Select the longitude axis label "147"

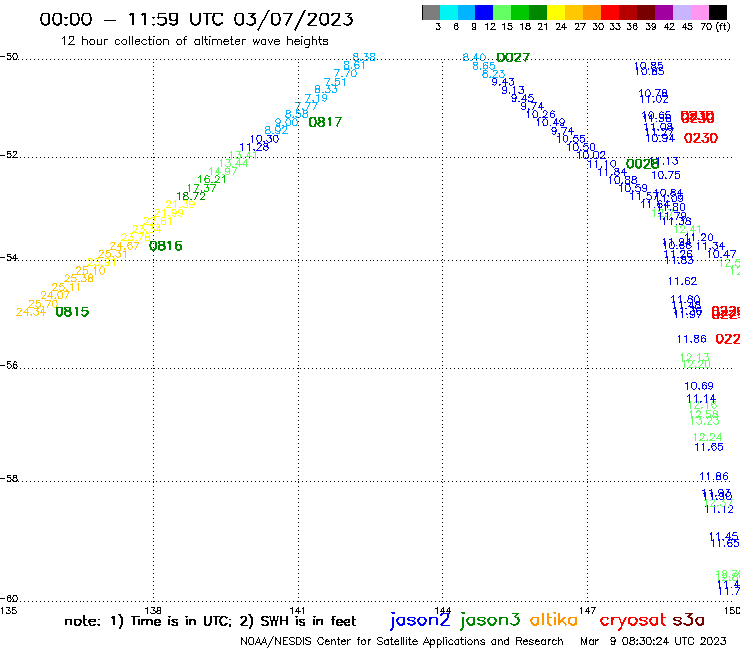click(587, 610)
